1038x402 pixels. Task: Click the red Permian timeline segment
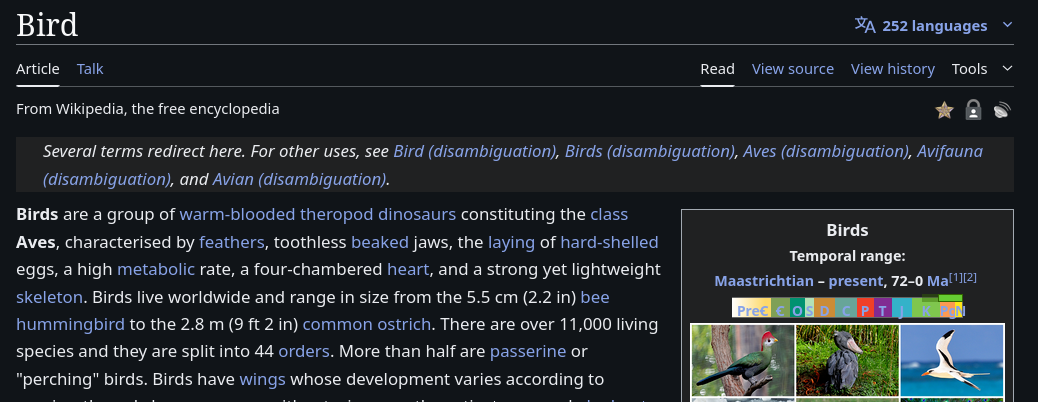(865, 310)
